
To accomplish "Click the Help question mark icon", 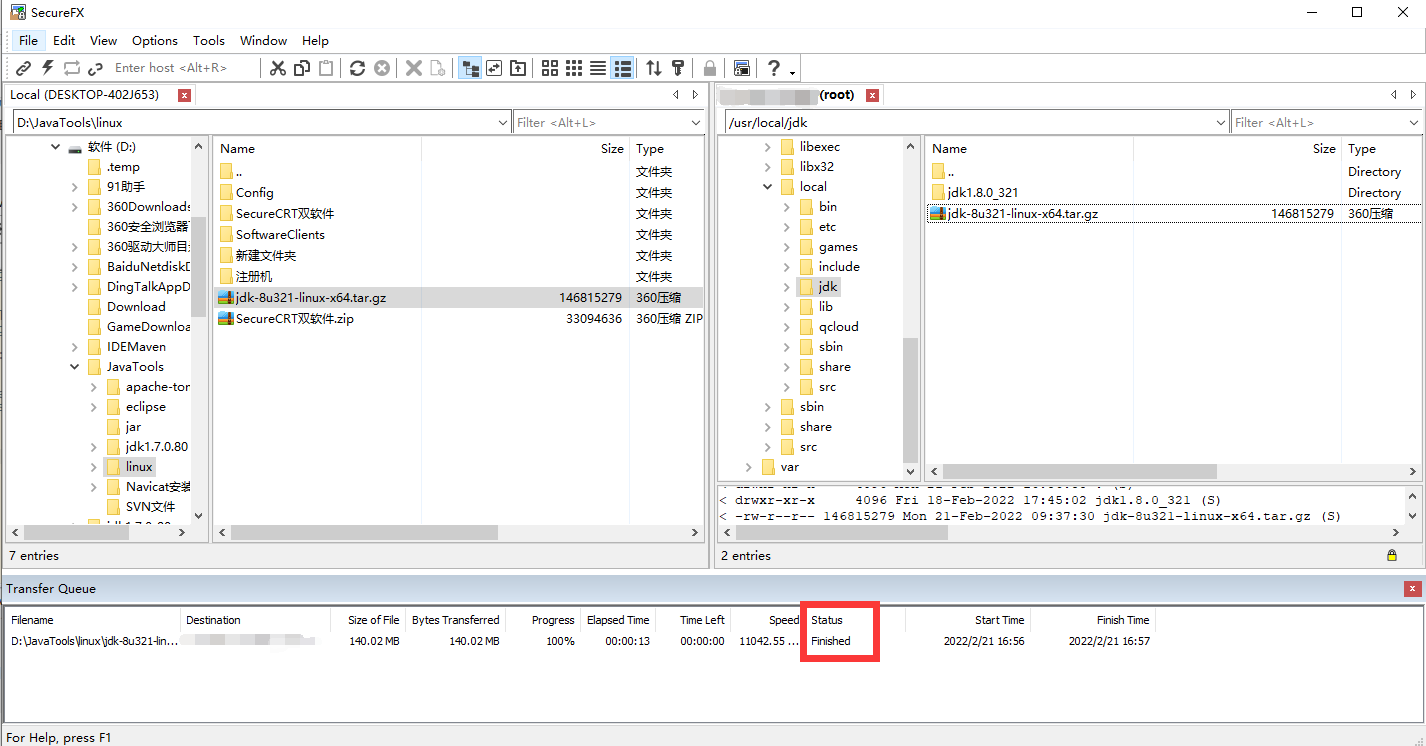I will coord(773,68).
